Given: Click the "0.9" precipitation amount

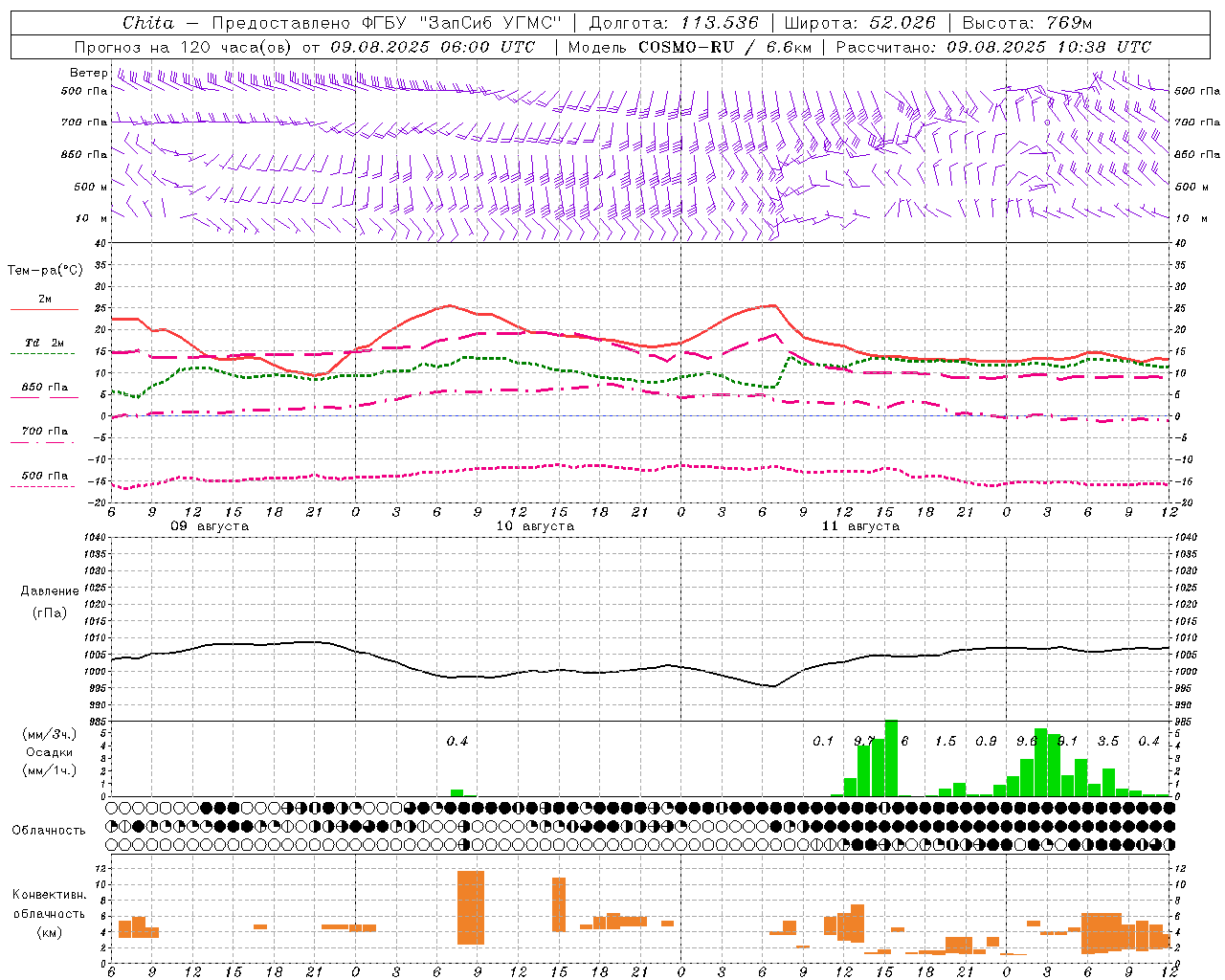Looking at the screenshot, I should pos(986,742).
